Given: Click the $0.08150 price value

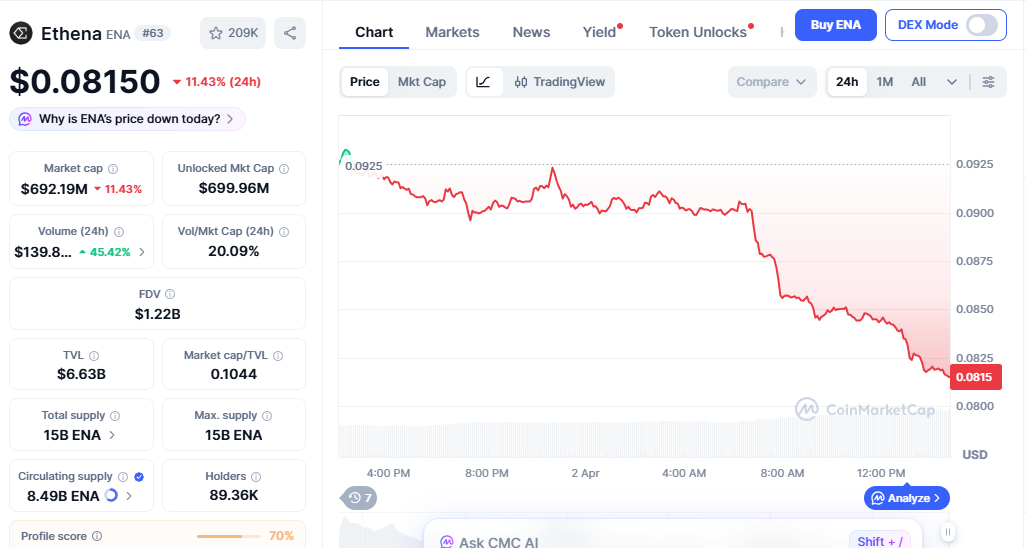Looking at the screenshot, I should [84, 82].
